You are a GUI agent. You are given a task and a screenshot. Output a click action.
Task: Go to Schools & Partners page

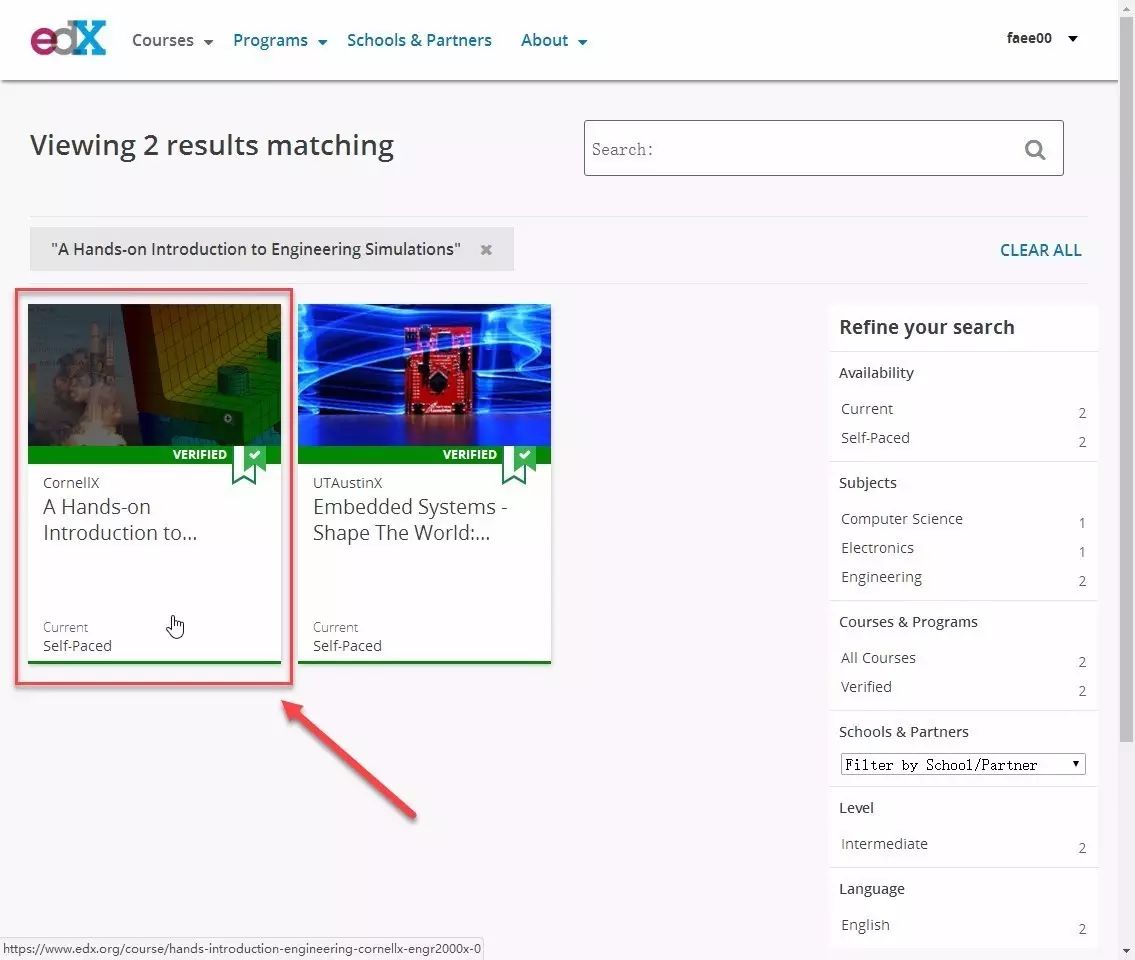click(x=419, y=41)
